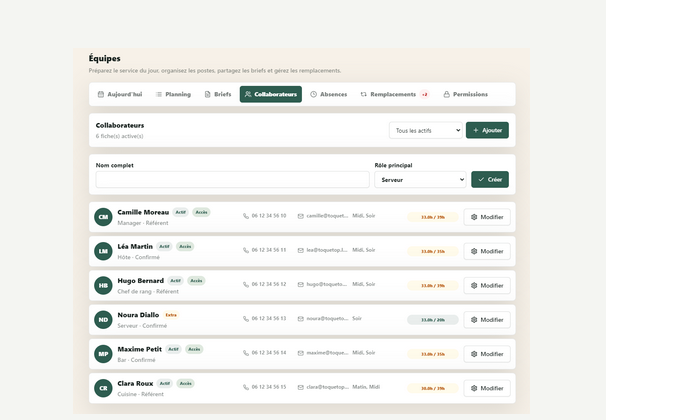Click the mail icon in Clara Roux's row

click(301, 387)
